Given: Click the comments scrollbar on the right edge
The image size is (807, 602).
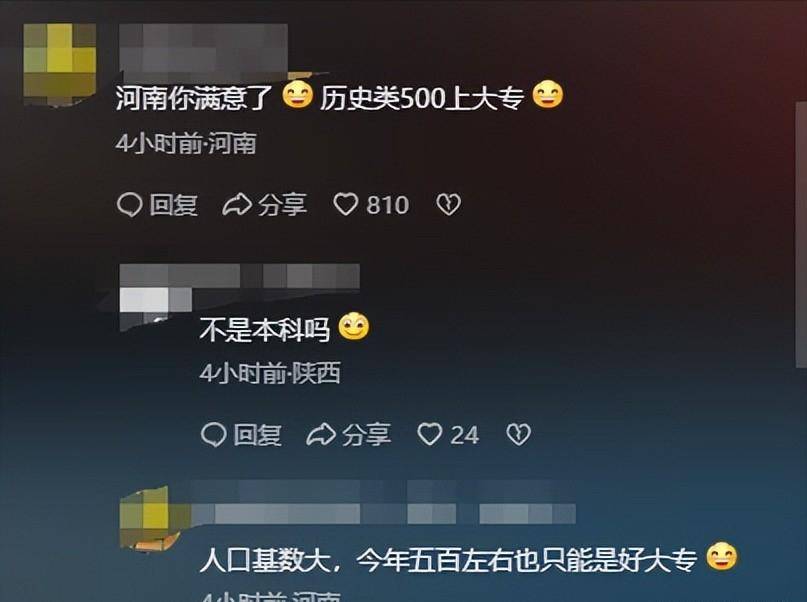Looking at the screenshot, I should click(801, 235).
